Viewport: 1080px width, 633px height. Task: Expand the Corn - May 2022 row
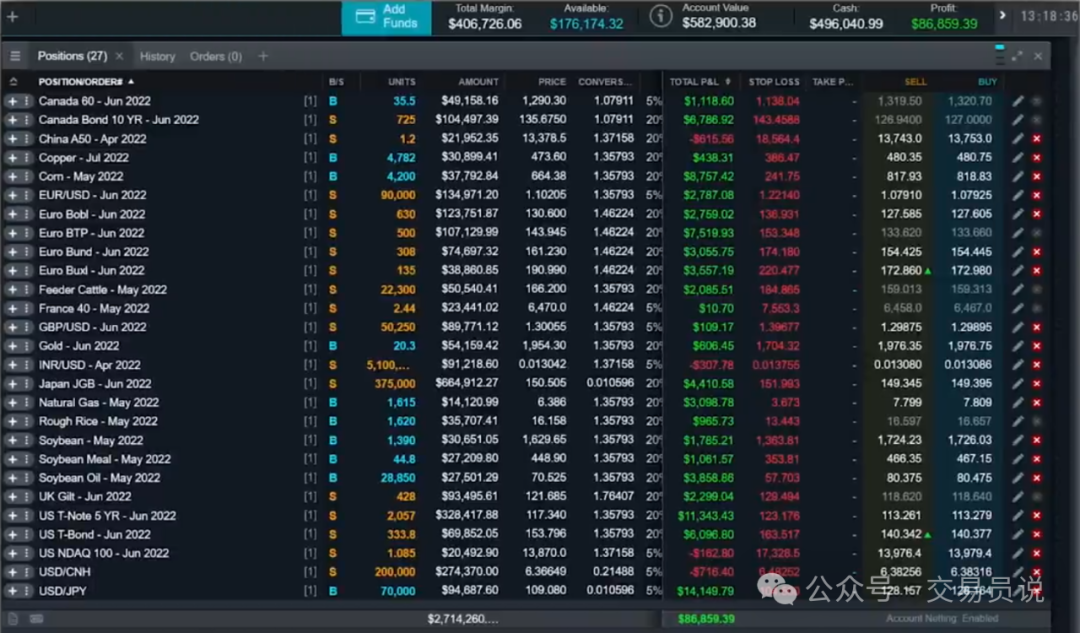[12, 177]
